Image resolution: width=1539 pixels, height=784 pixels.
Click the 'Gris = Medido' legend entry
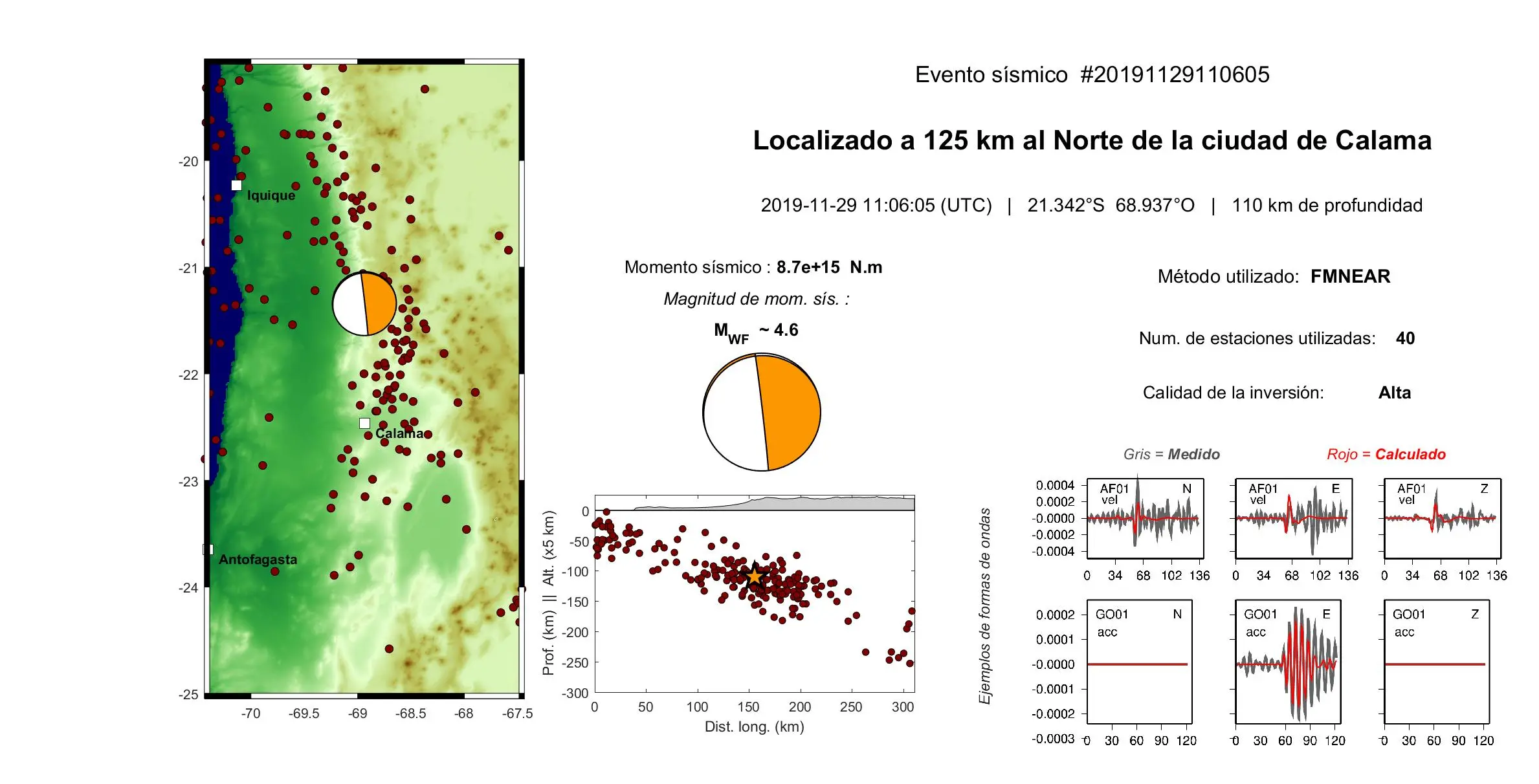[x=1171, y=454]
